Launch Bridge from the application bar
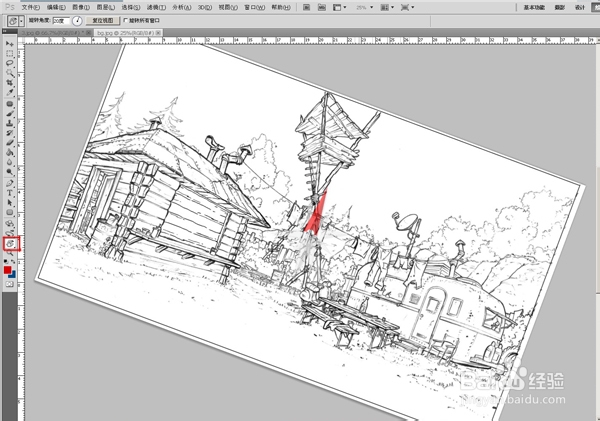The image size is (600, 421). (x=306, y=7)
